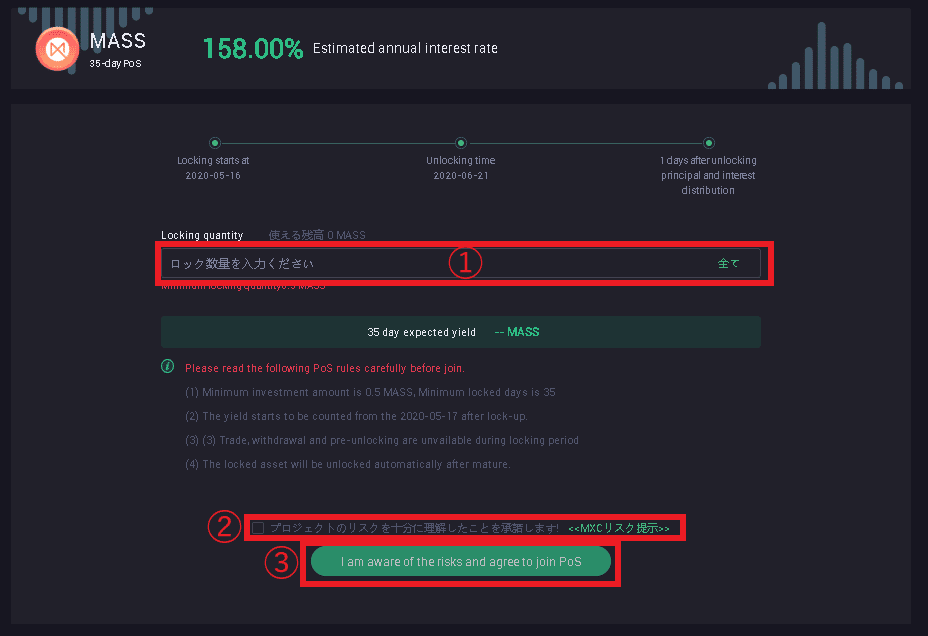This screenshot has width=928, height=636.
Task: Click the red circled number 3 annotation
Action: point(281,562)
